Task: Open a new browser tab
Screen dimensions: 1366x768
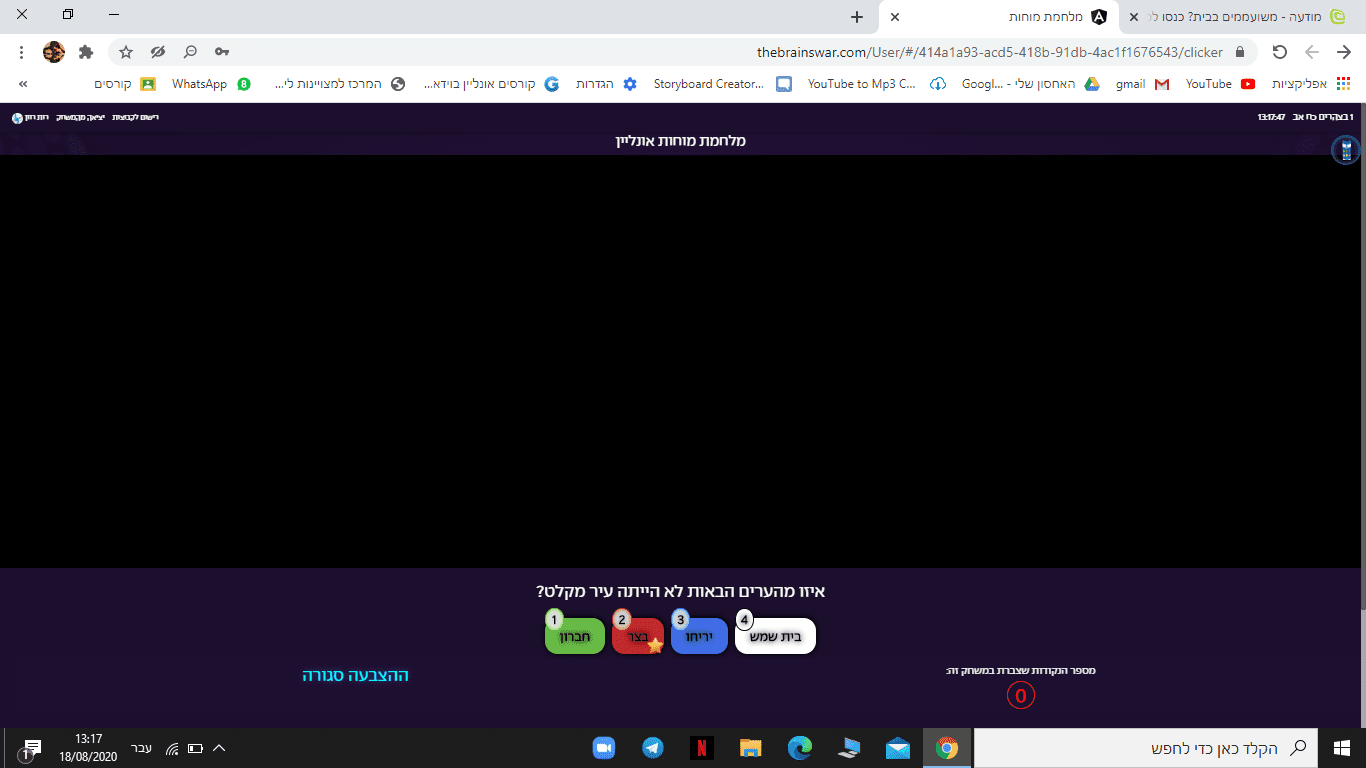Action: (x=856, y=17)
